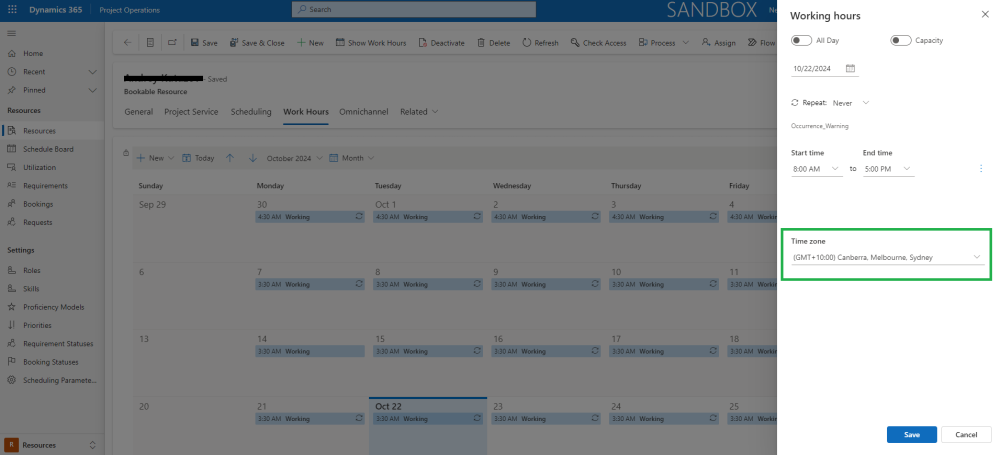
Task: Open the Related tab dropdown
Action: click(x=419, y=112)
